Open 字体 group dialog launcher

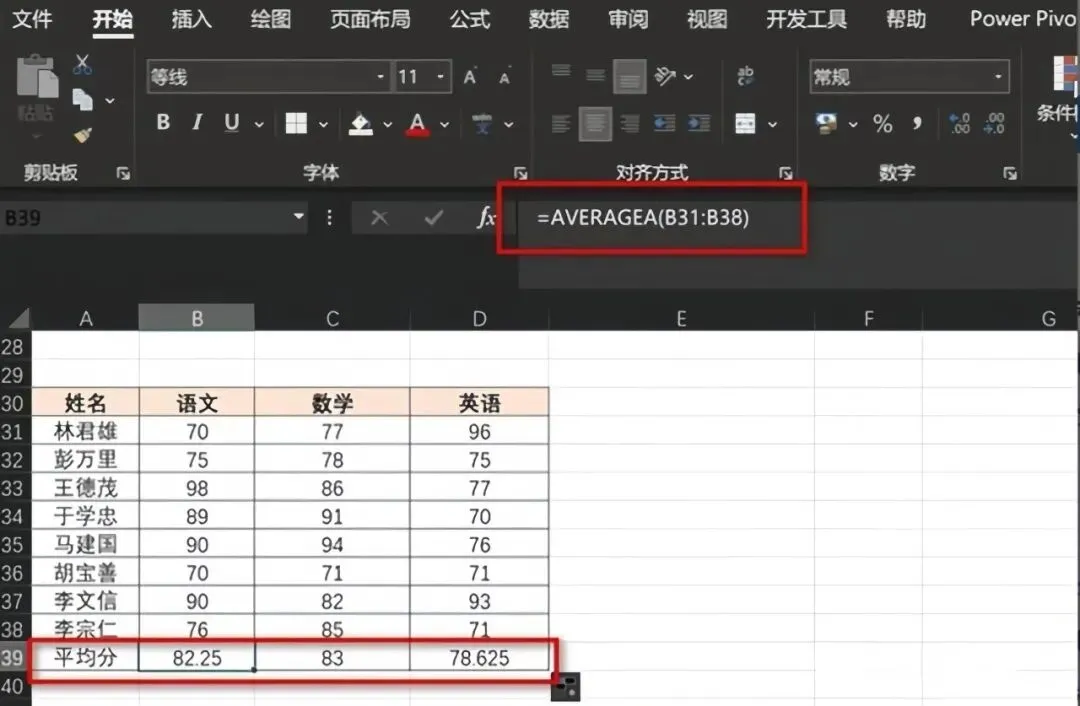pos(521,174)
